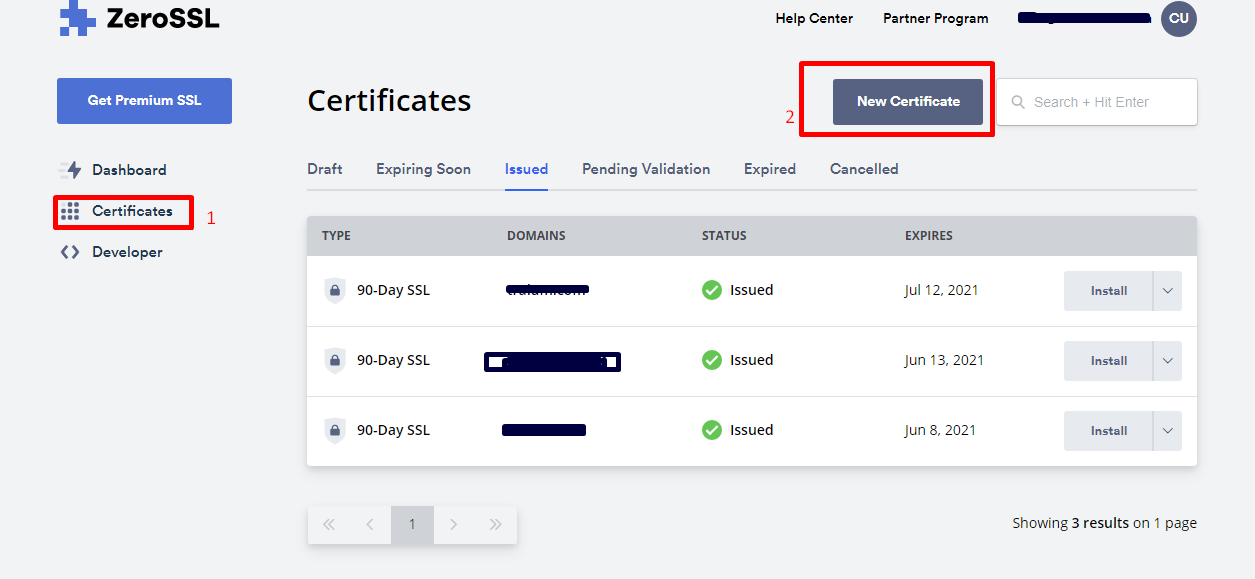This screenshot has width=1255, height=579.
Task: Open the Cancelled tab
Action: point(864,169)
